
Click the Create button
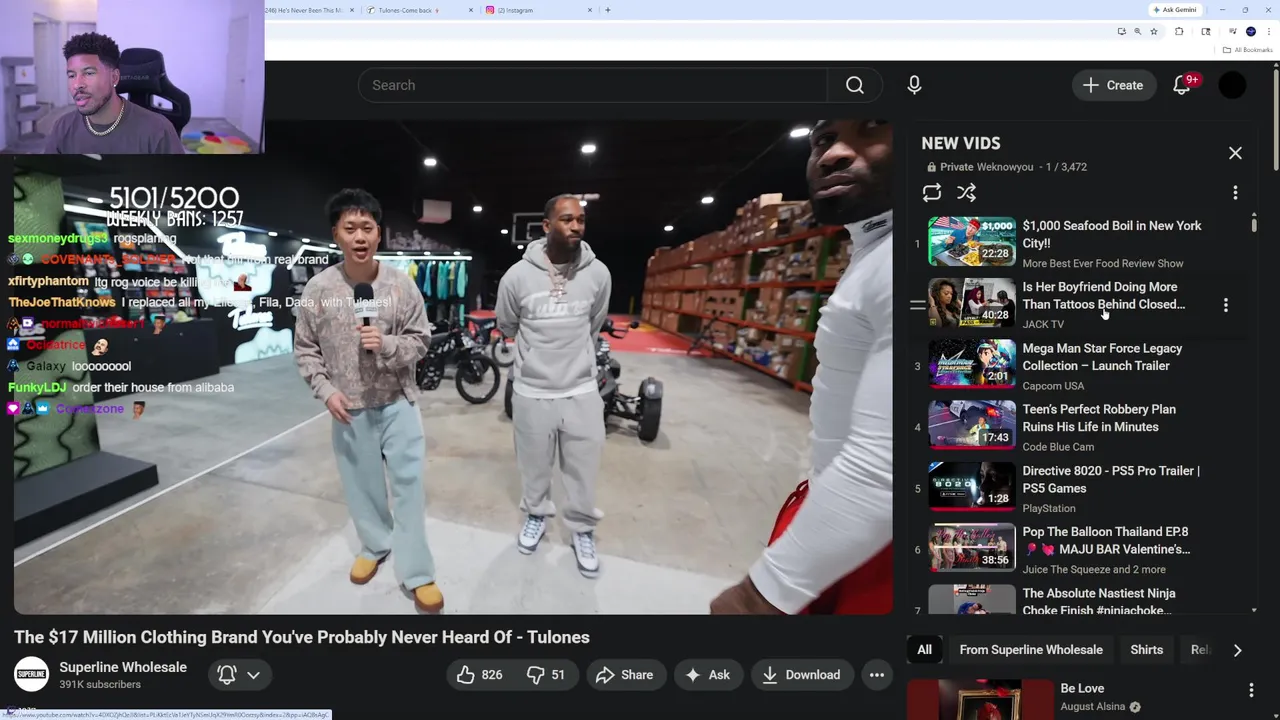tap(1113, 85)
